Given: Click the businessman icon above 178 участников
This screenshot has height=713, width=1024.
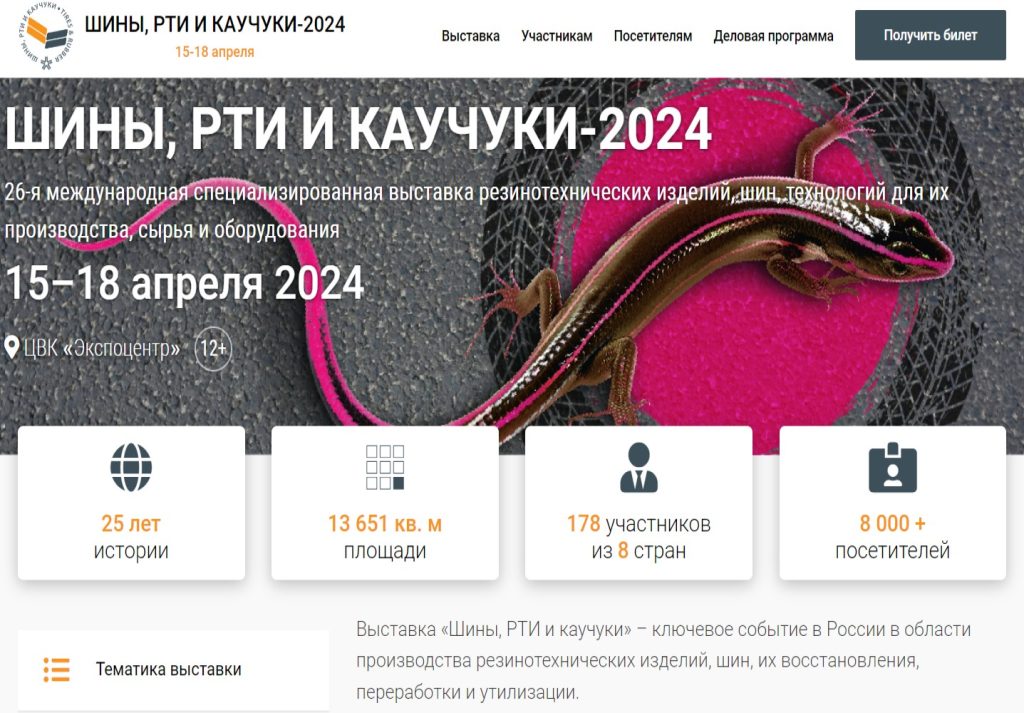Looking at the screenshot, I should [639, 467].
